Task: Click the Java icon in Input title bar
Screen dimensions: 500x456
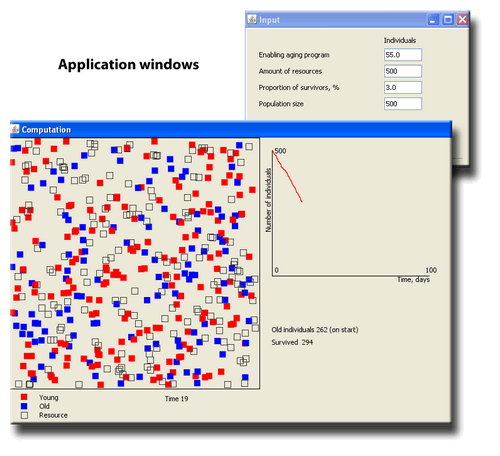Action: 252,20
